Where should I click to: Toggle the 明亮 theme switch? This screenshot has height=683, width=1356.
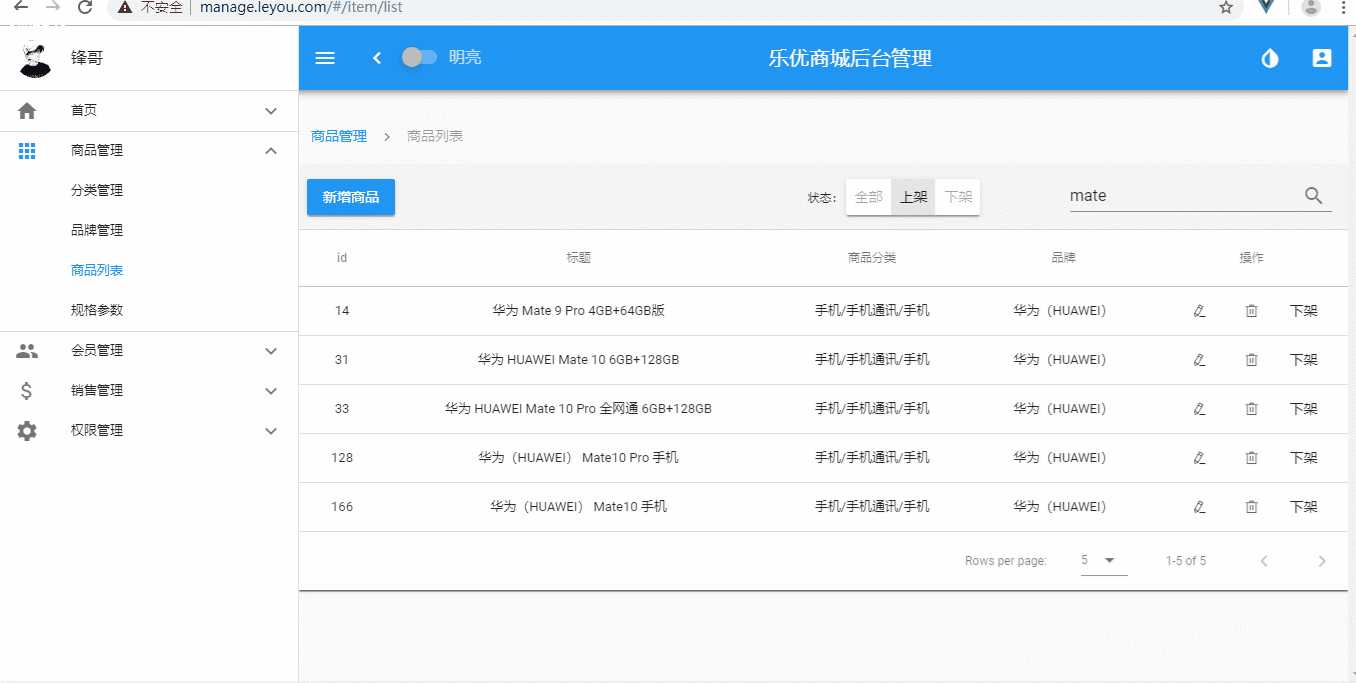tap(419, 57)
